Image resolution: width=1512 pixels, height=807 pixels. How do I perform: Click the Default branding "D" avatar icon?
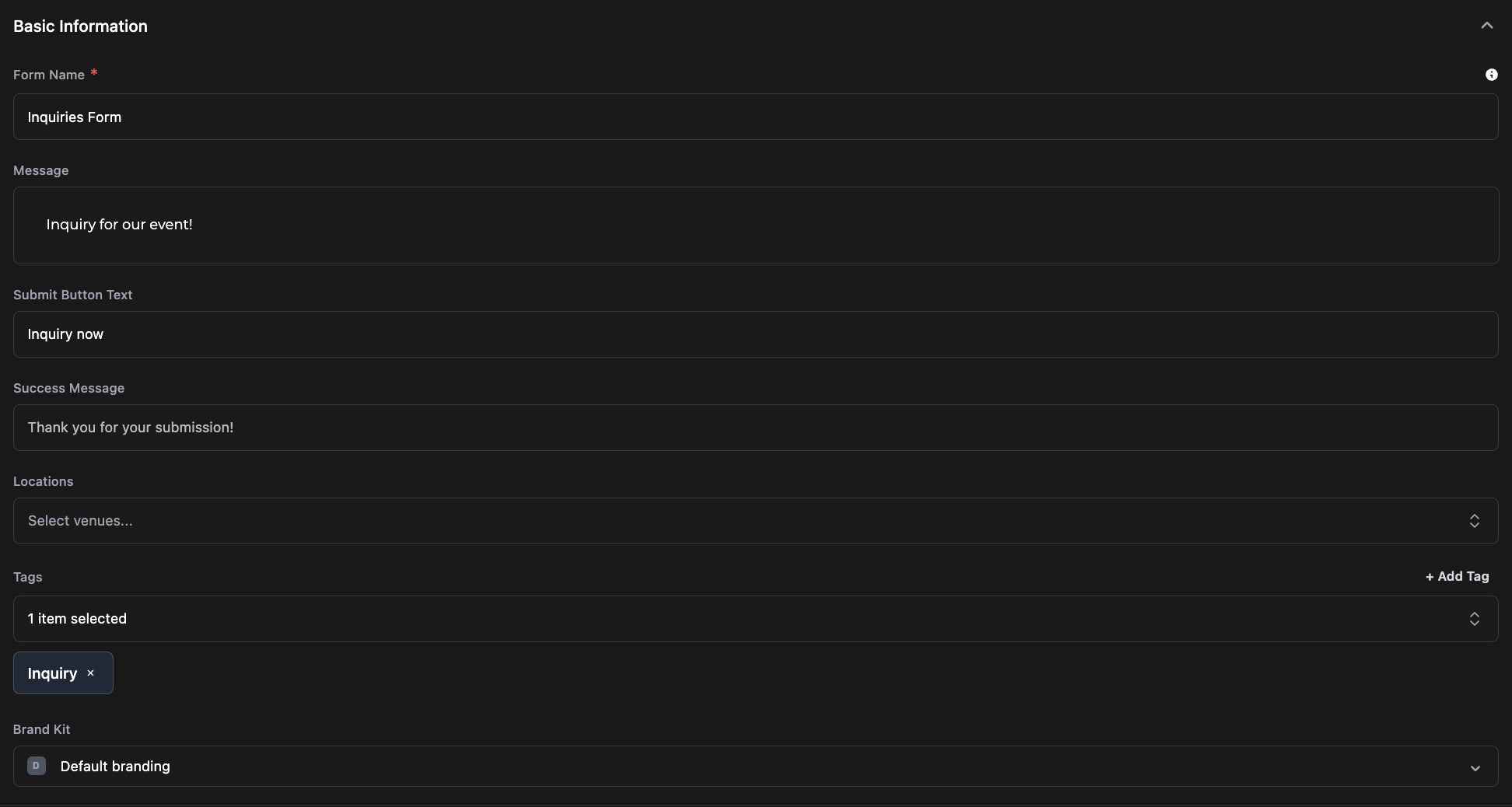(37, 766)
